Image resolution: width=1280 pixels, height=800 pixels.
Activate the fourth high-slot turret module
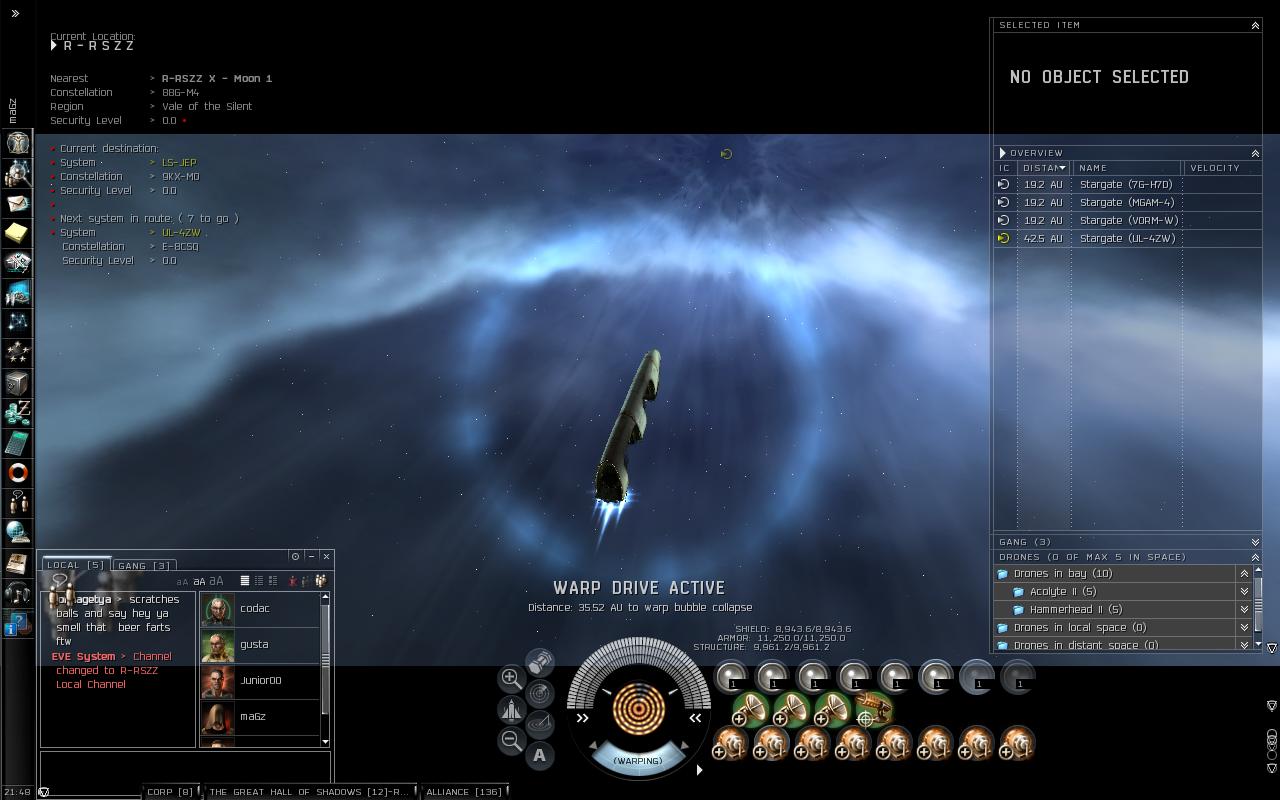pos(854,677)
